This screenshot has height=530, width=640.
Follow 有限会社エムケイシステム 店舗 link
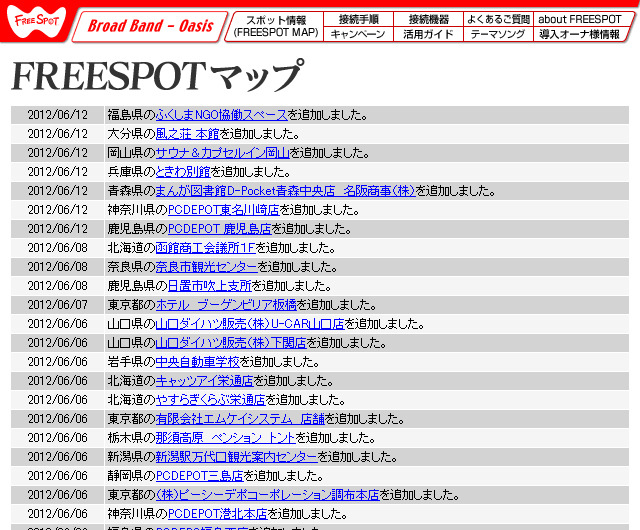click(240, 419)
